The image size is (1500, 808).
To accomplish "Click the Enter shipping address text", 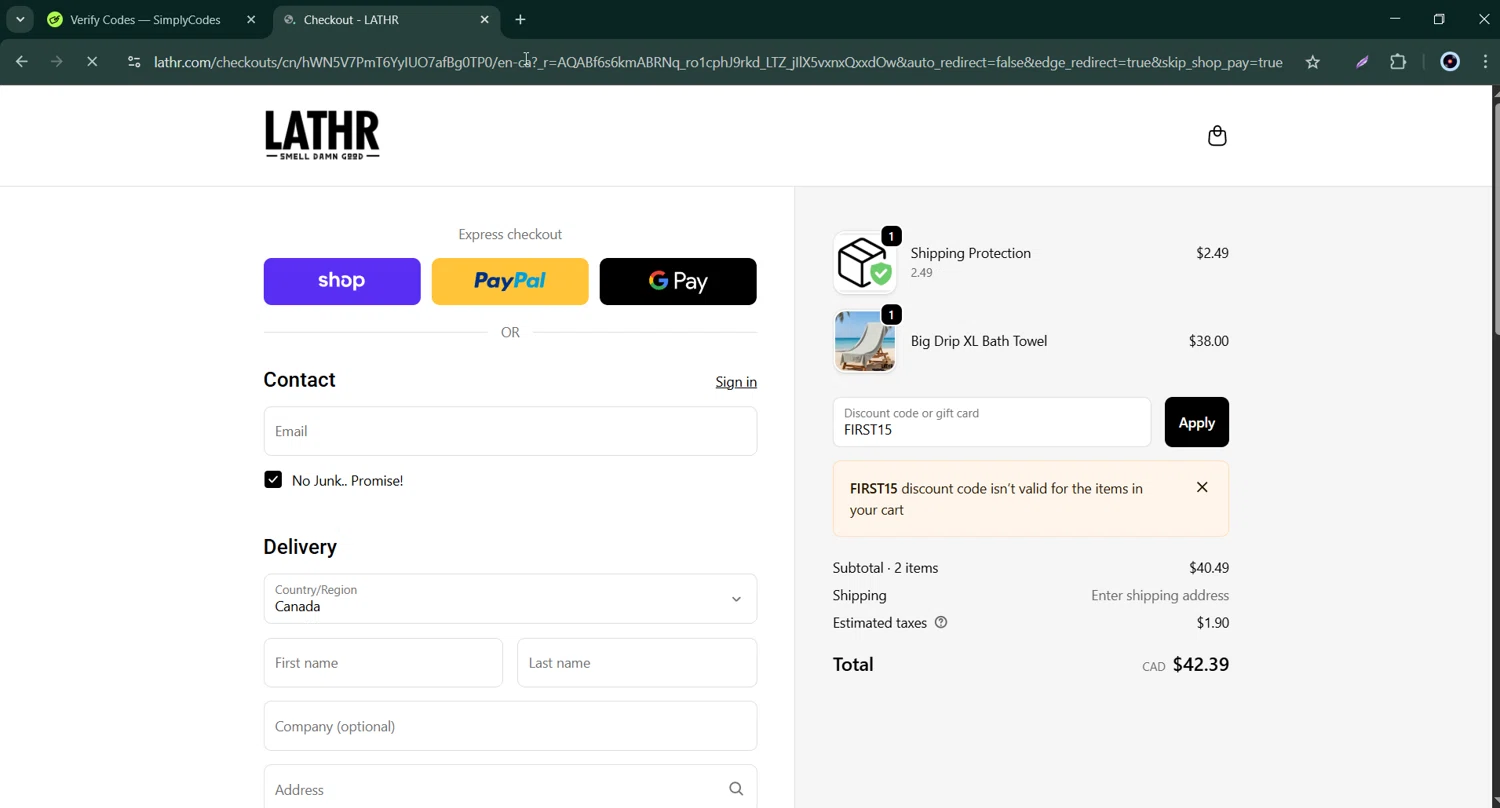I will point(1160,595).
